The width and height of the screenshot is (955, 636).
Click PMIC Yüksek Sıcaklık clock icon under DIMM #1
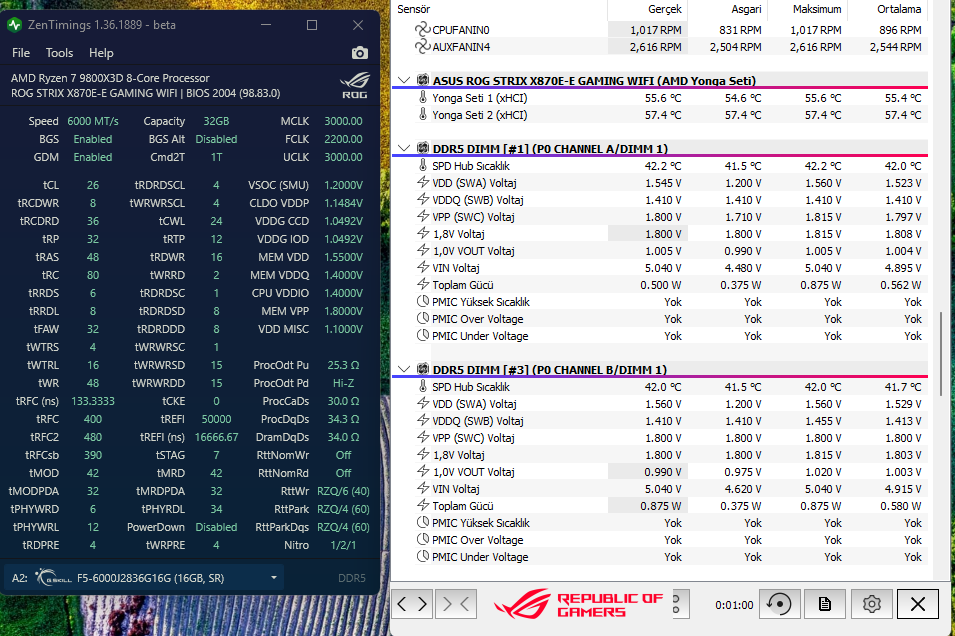click(423, 301)
